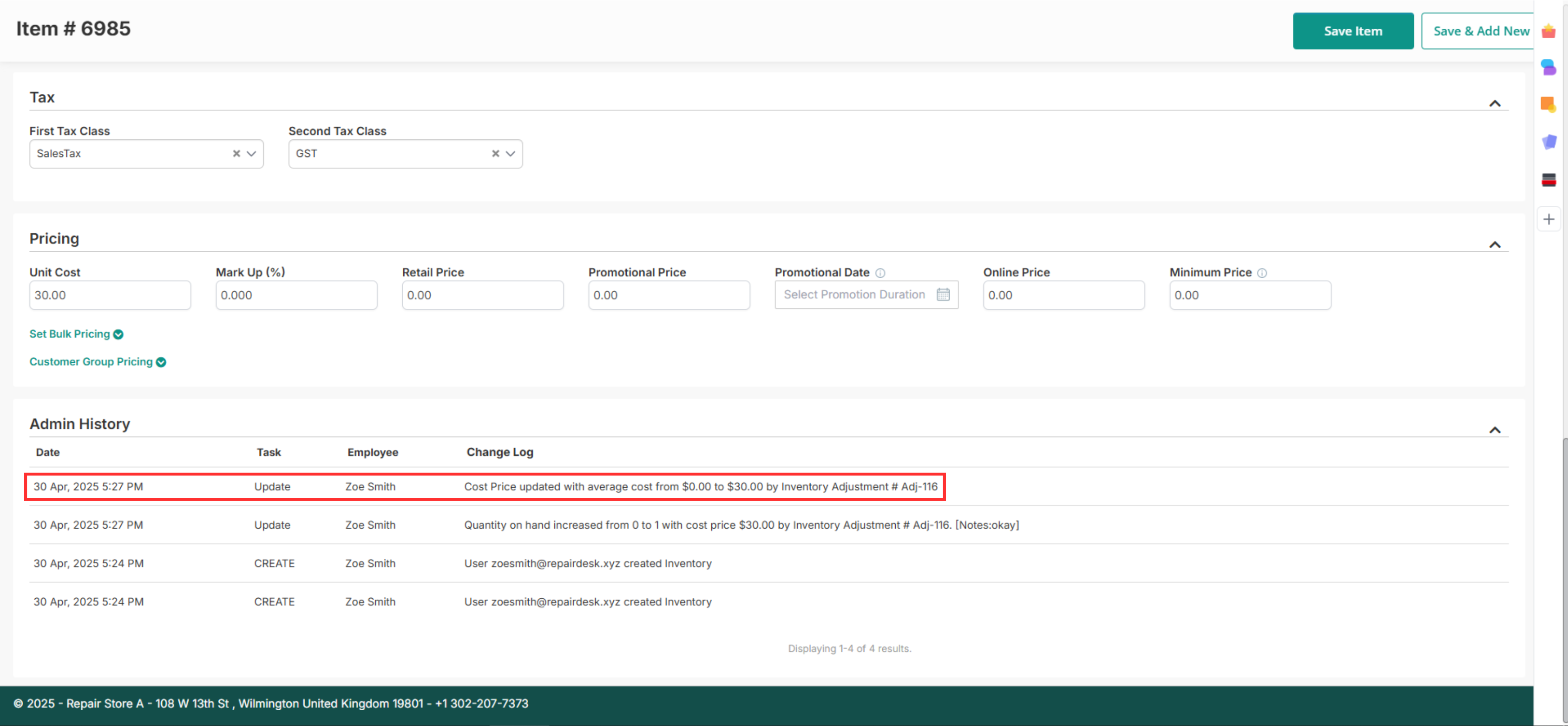The height and width of the screenshot is (726, 1568).
Task: Click the Save Item button
Action: 1352,31
